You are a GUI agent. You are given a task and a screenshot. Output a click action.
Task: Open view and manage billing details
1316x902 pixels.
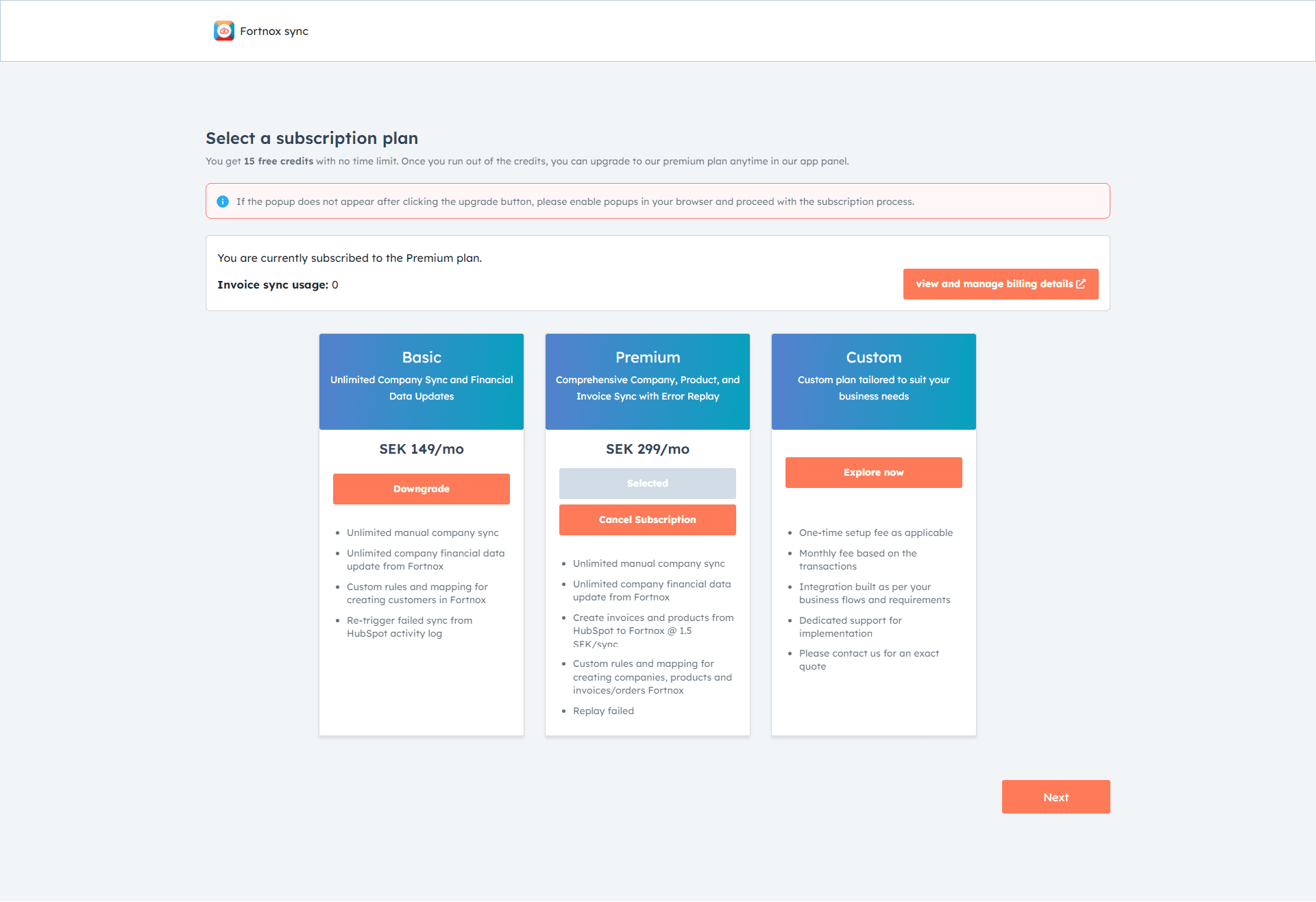1000,283
